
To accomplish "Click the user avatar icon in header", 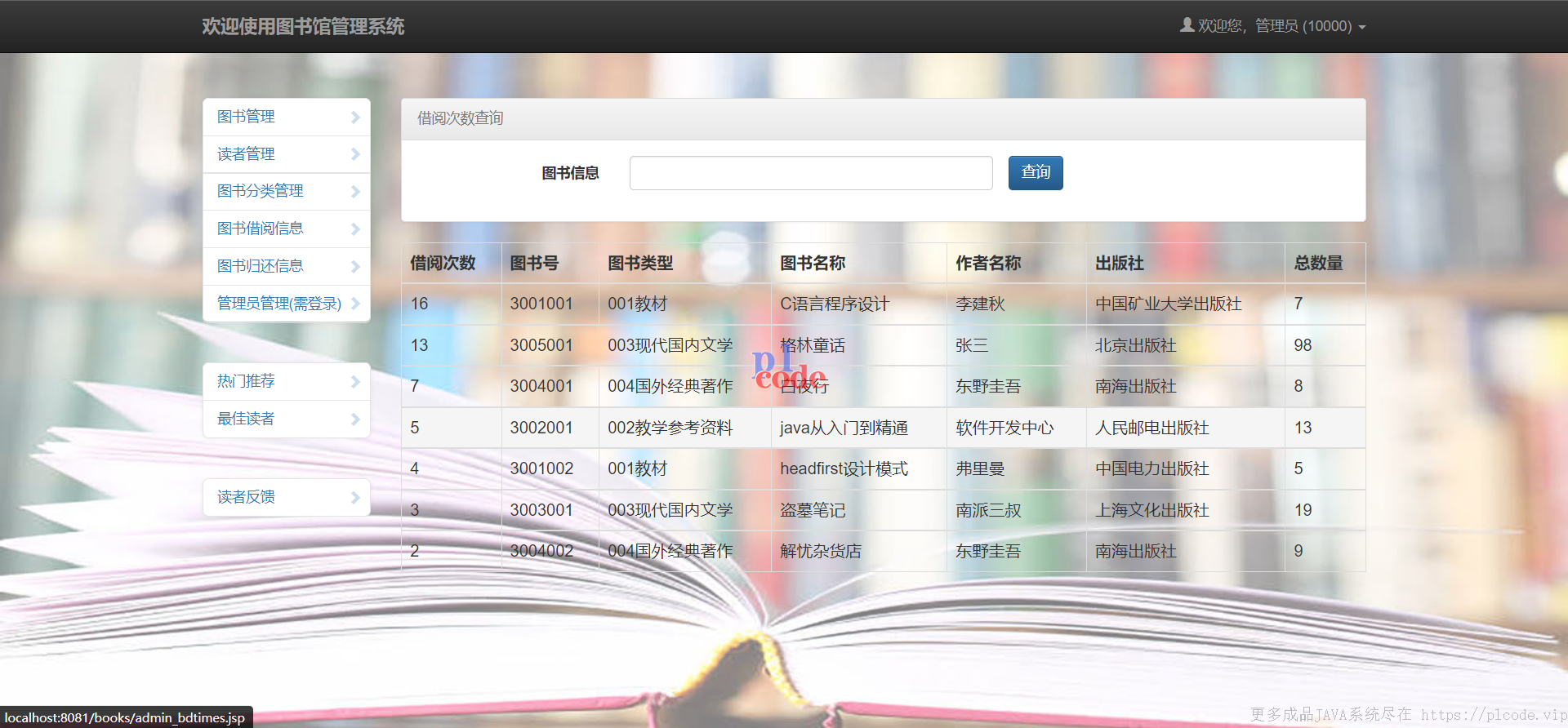I will 1187,25.
